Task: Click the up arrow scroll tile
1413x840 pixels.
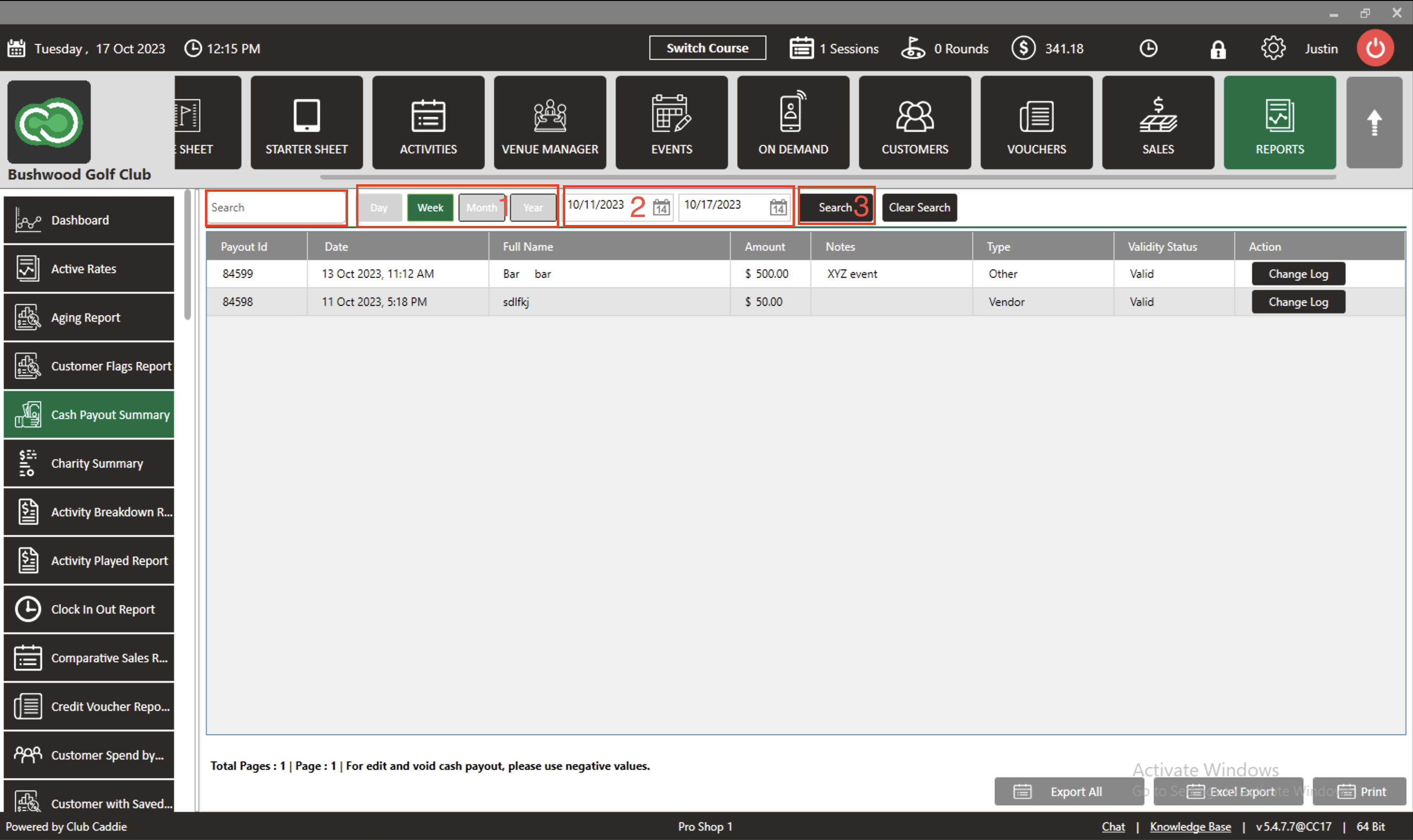Action: [1374, 123]
